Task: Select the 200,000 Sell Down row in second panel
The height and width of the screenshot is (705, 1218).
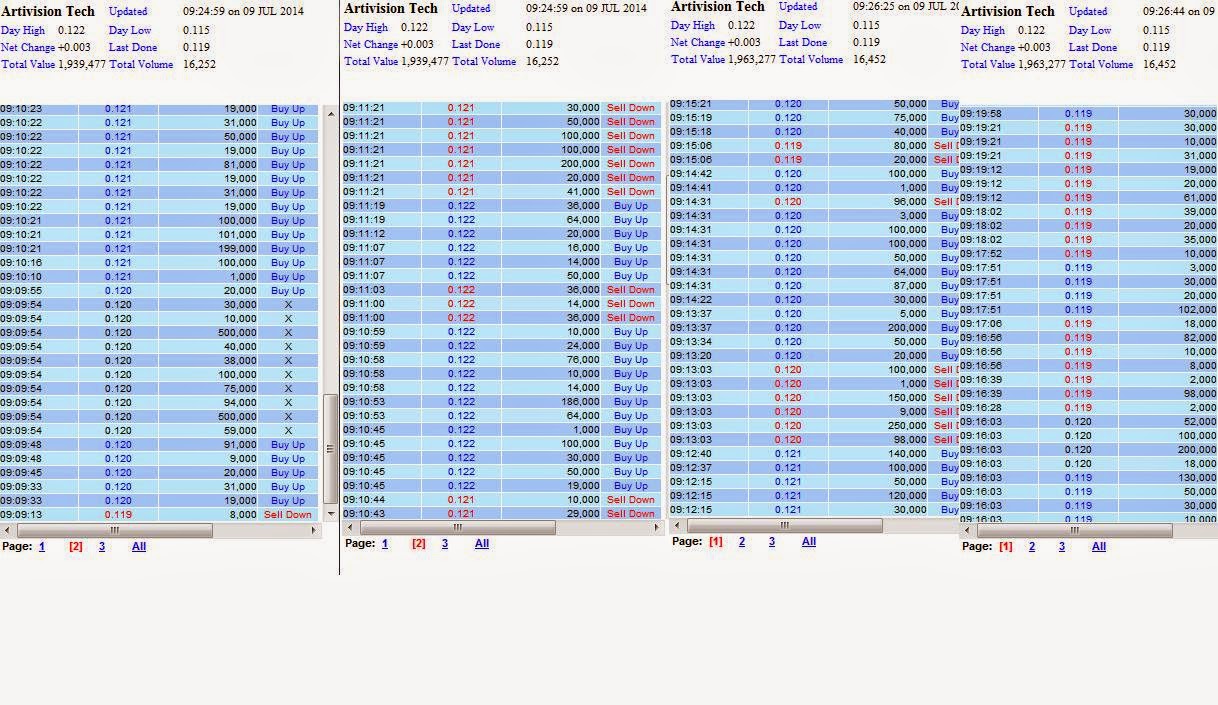Action: (x=502, y=164)
